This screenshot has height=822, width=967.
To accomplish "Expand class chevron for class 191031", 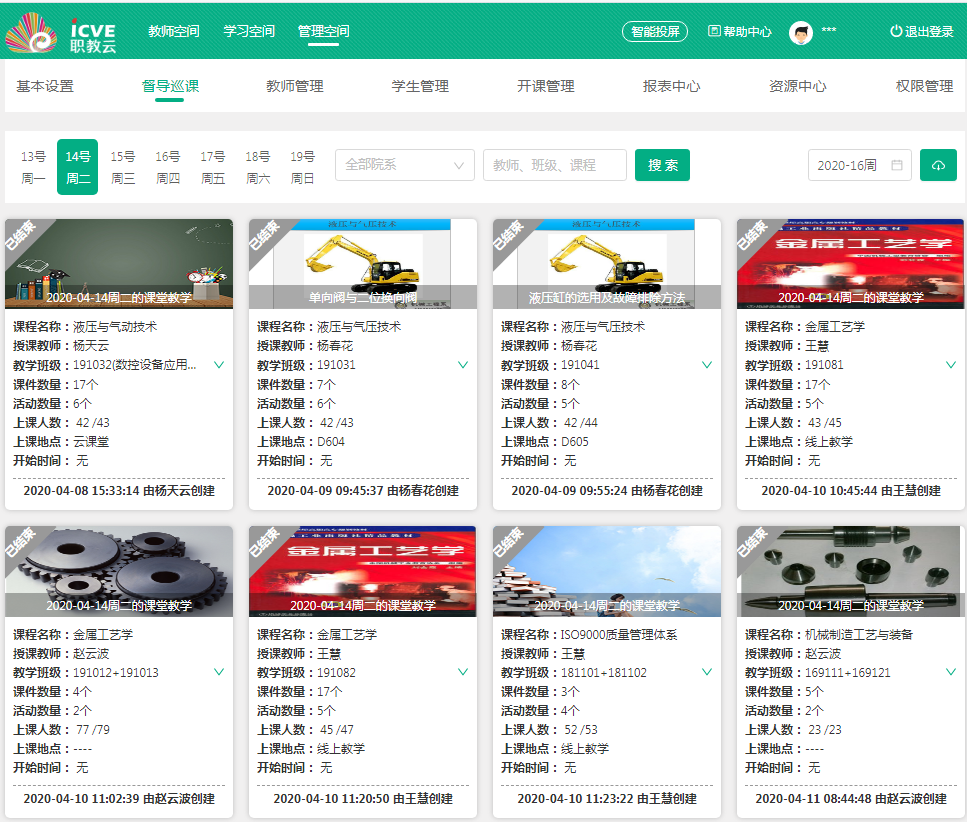I will (x=463, y=365).
